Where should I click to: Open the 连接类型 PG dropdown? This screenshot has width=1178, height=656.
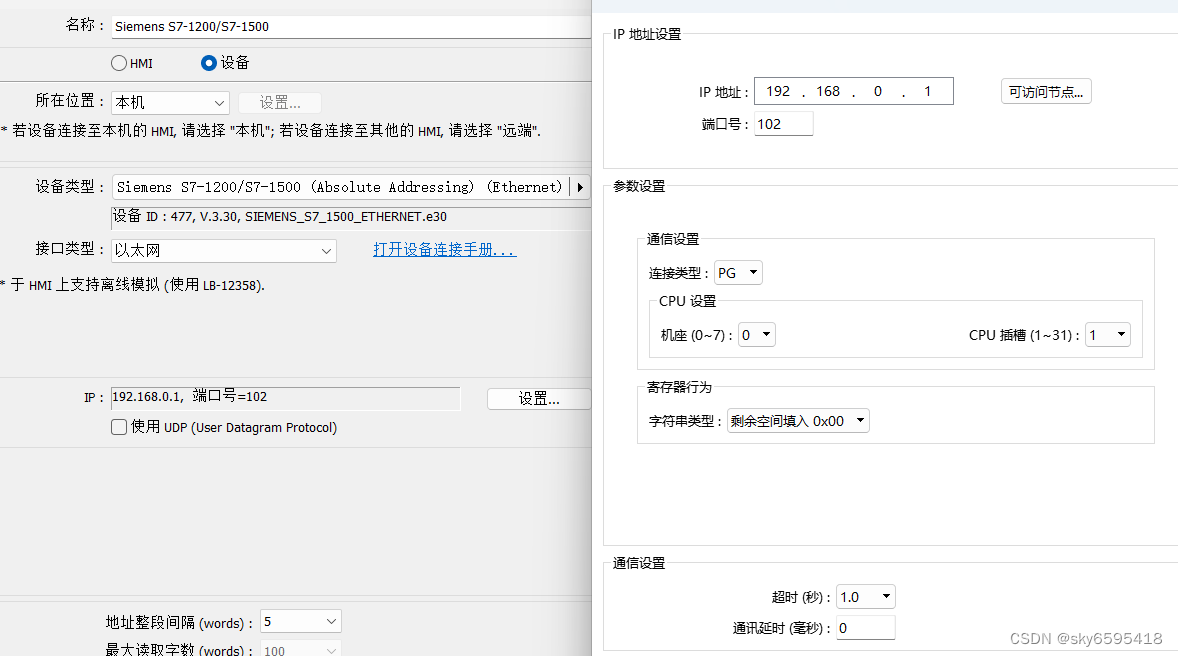point(739,273)
